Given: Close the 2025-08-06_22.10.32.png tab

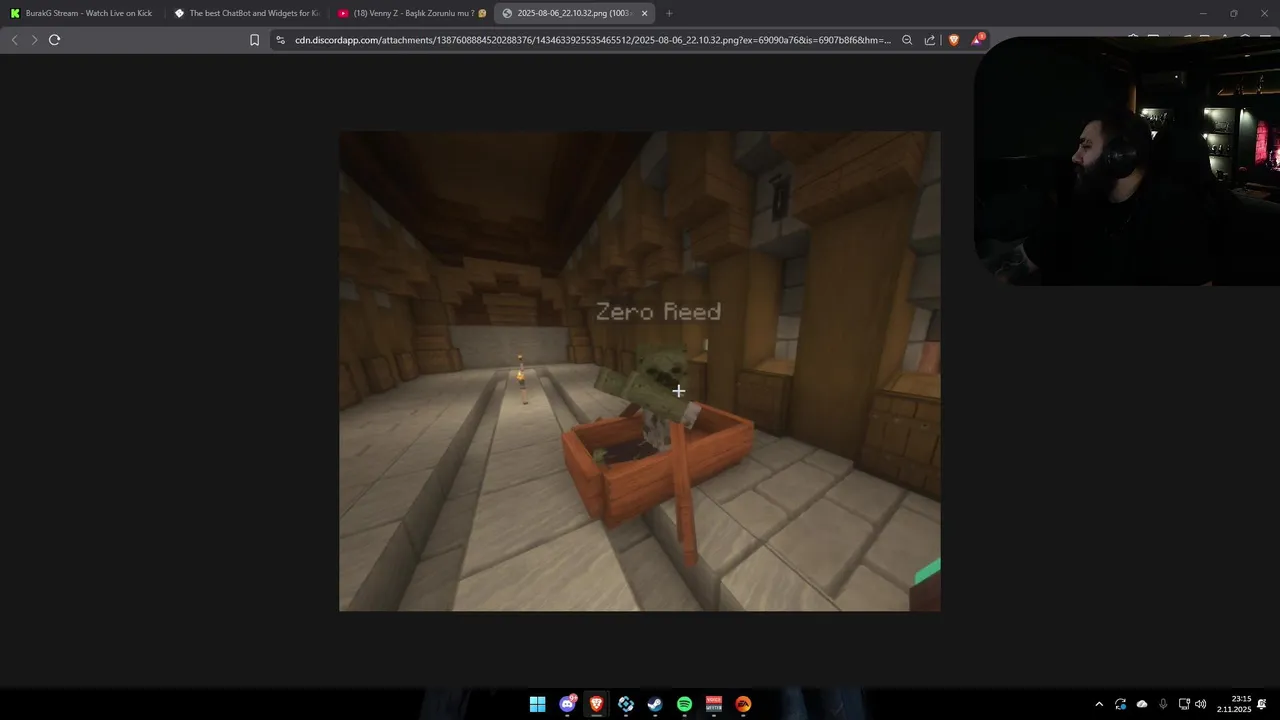Looking at the screenshot, I should 644,13.
